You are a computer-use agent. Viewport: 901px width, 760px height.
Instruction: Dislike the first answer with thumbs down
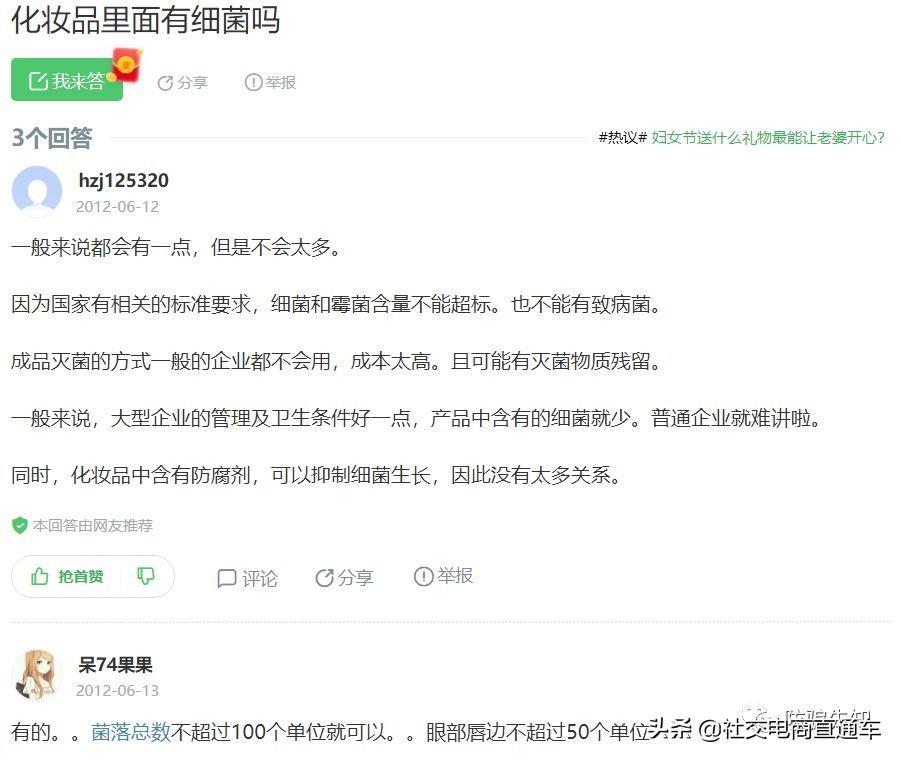pos(145,576)
